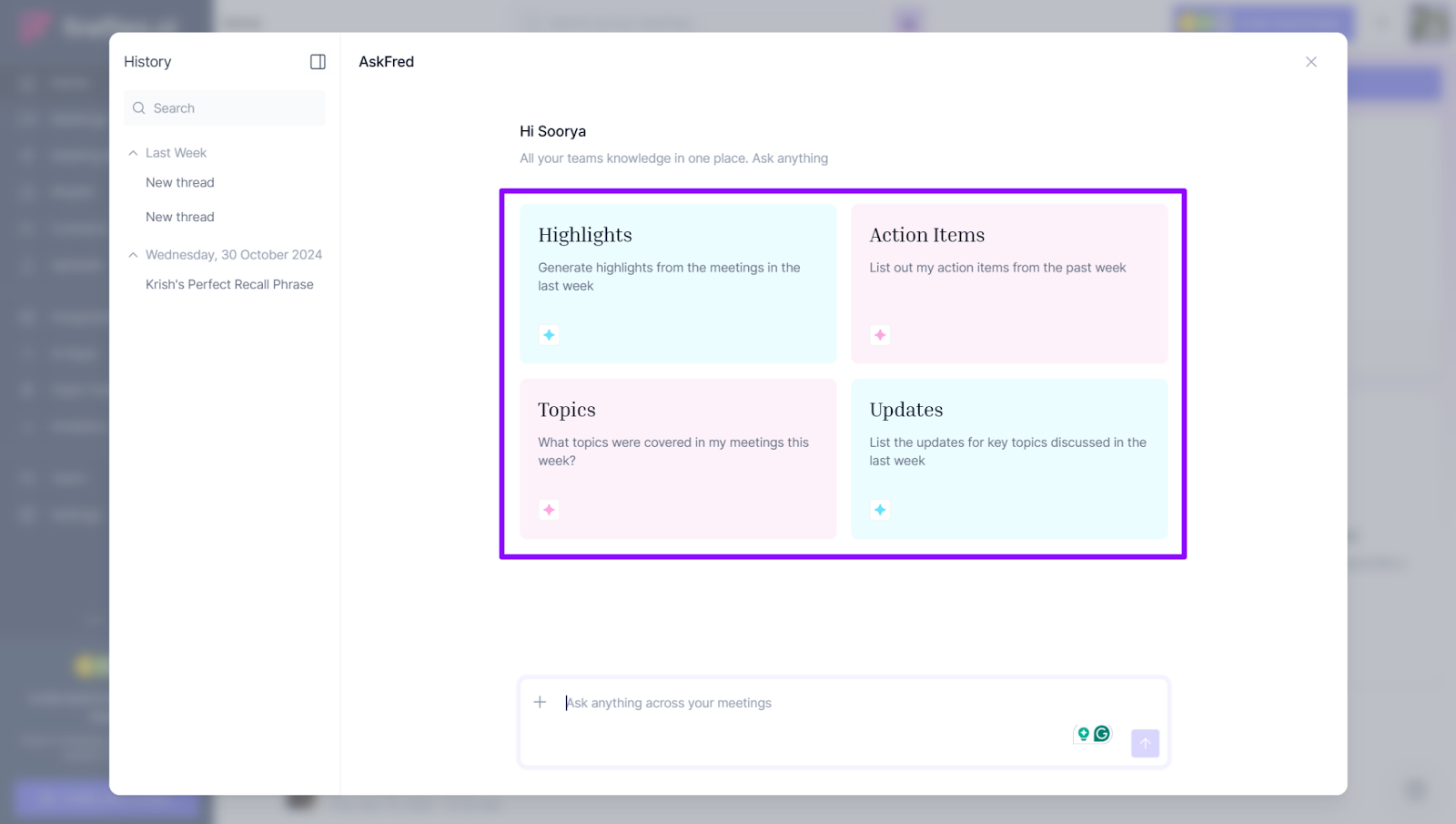Click the sparkle icon on Highlights card
1456x824 pixels.
coord(549,335)
